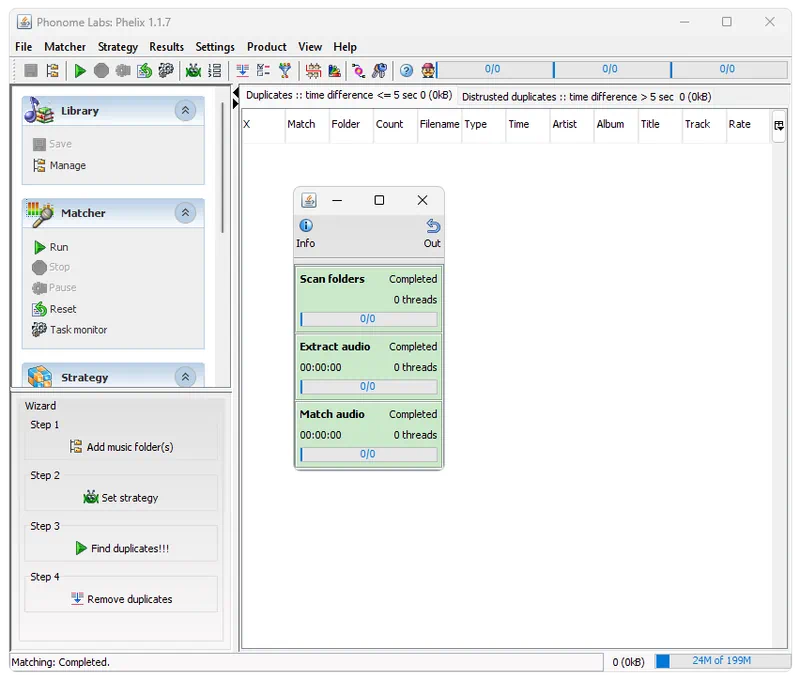Open Task monitor from Matcher panel
Image resolution: width=800 pixels, height=680 pixels.
point(69,330)
